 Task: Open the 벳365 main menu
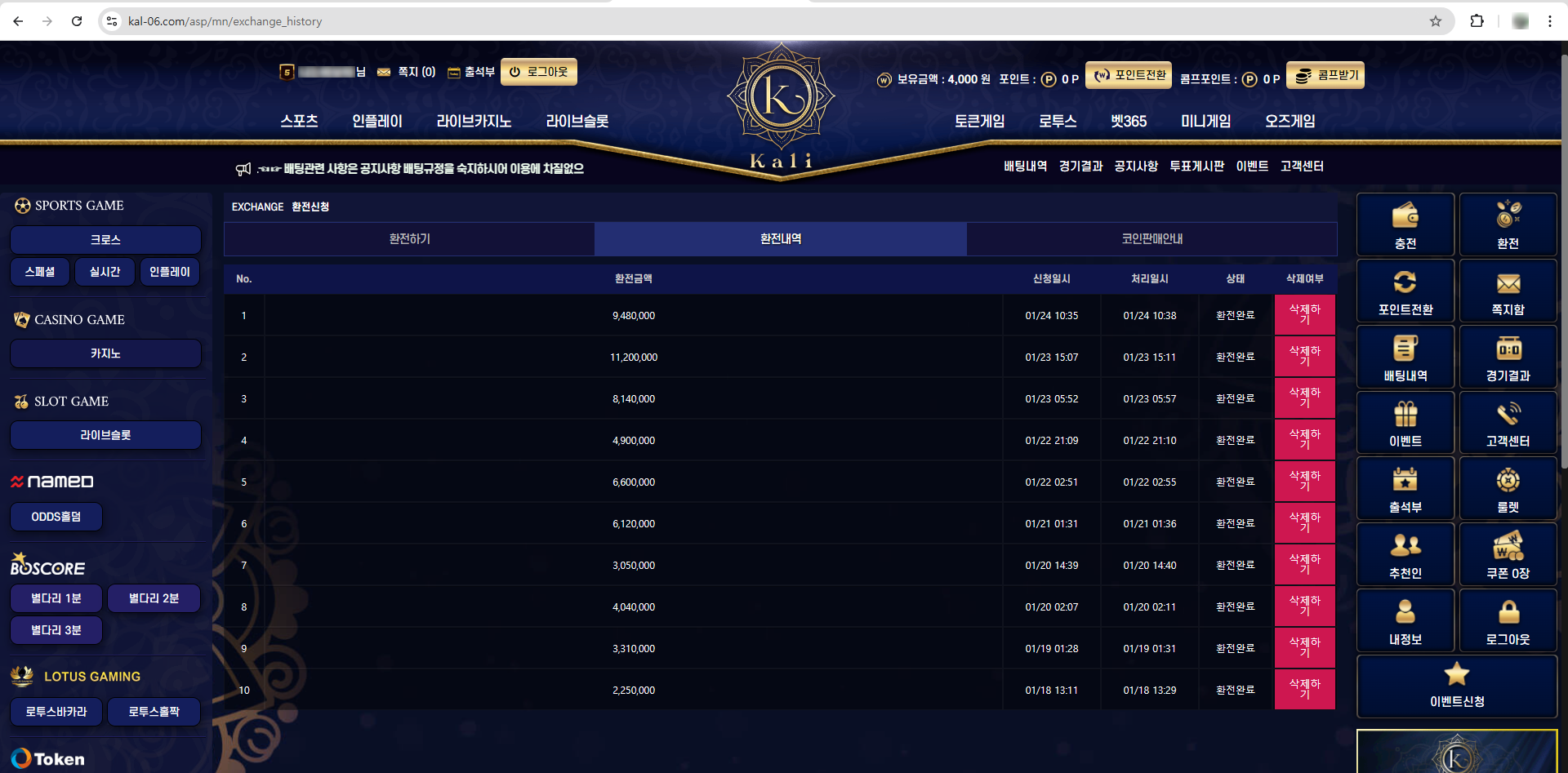pyautogui.click(x=1129, y=121)
